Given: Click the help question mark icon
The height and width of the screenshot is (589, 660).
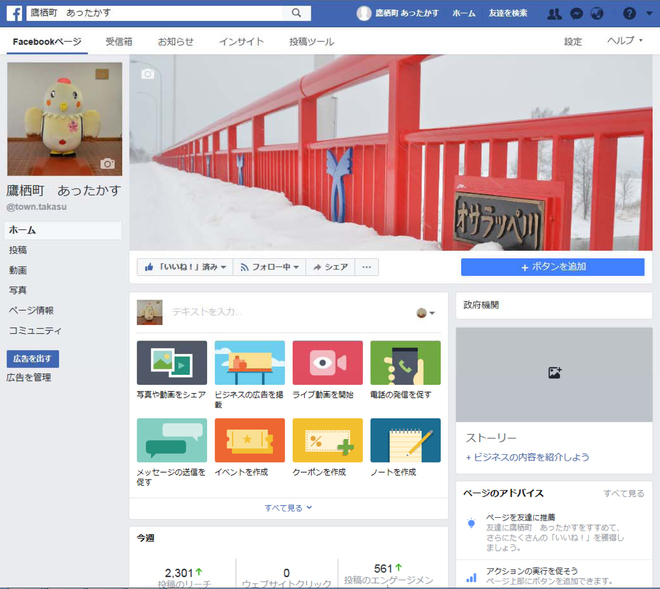Looking at the screenshot, I should (x=629, y=14).
